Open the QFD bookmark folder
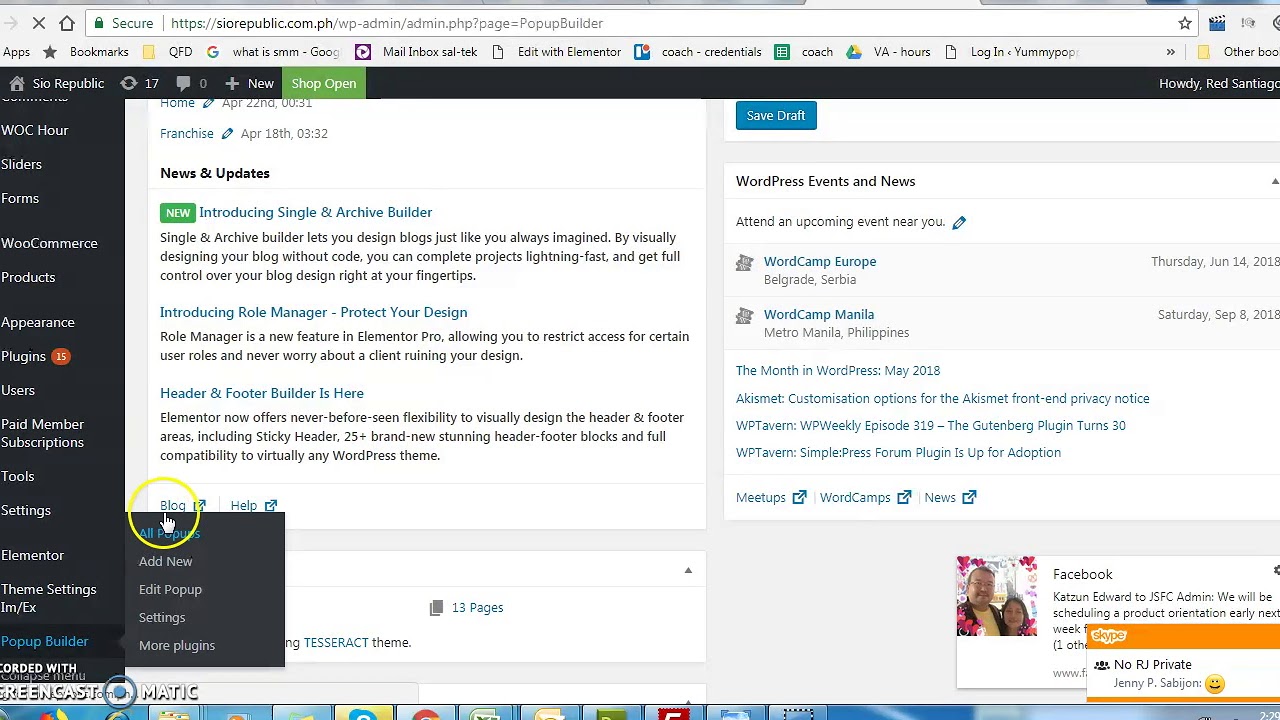 [x=167, y=52]
